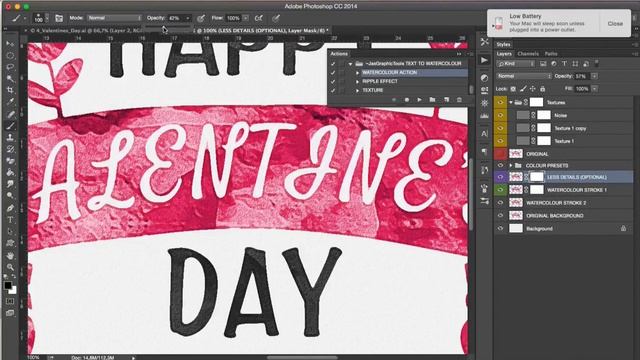640x360 pixels.
Task: Hide the Background layer
Action: [x=500, y=229]
